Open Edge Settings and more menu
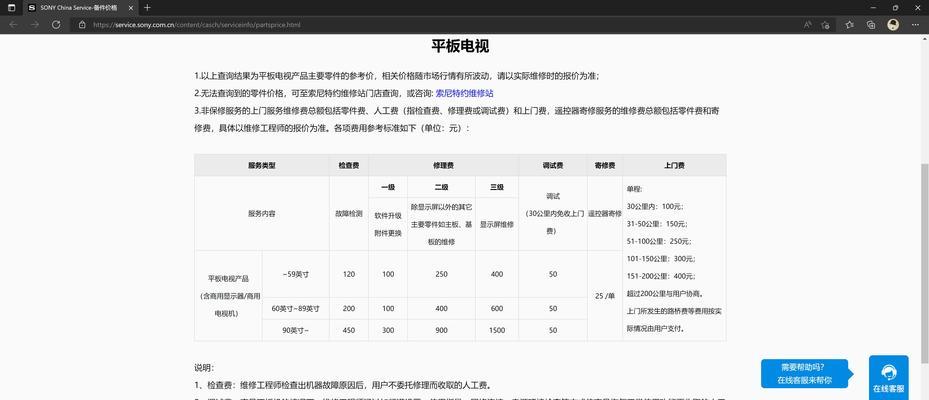 pos(915,25)
